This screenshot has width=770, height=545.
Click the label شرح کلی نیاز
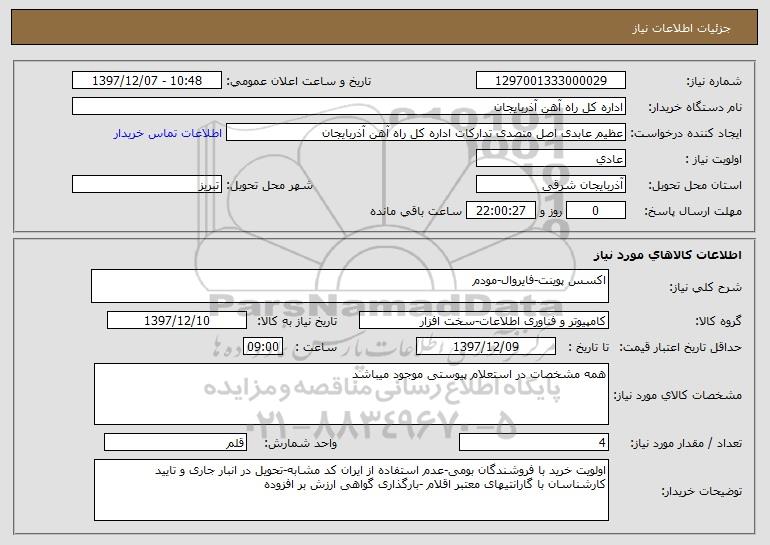[706, 287]
